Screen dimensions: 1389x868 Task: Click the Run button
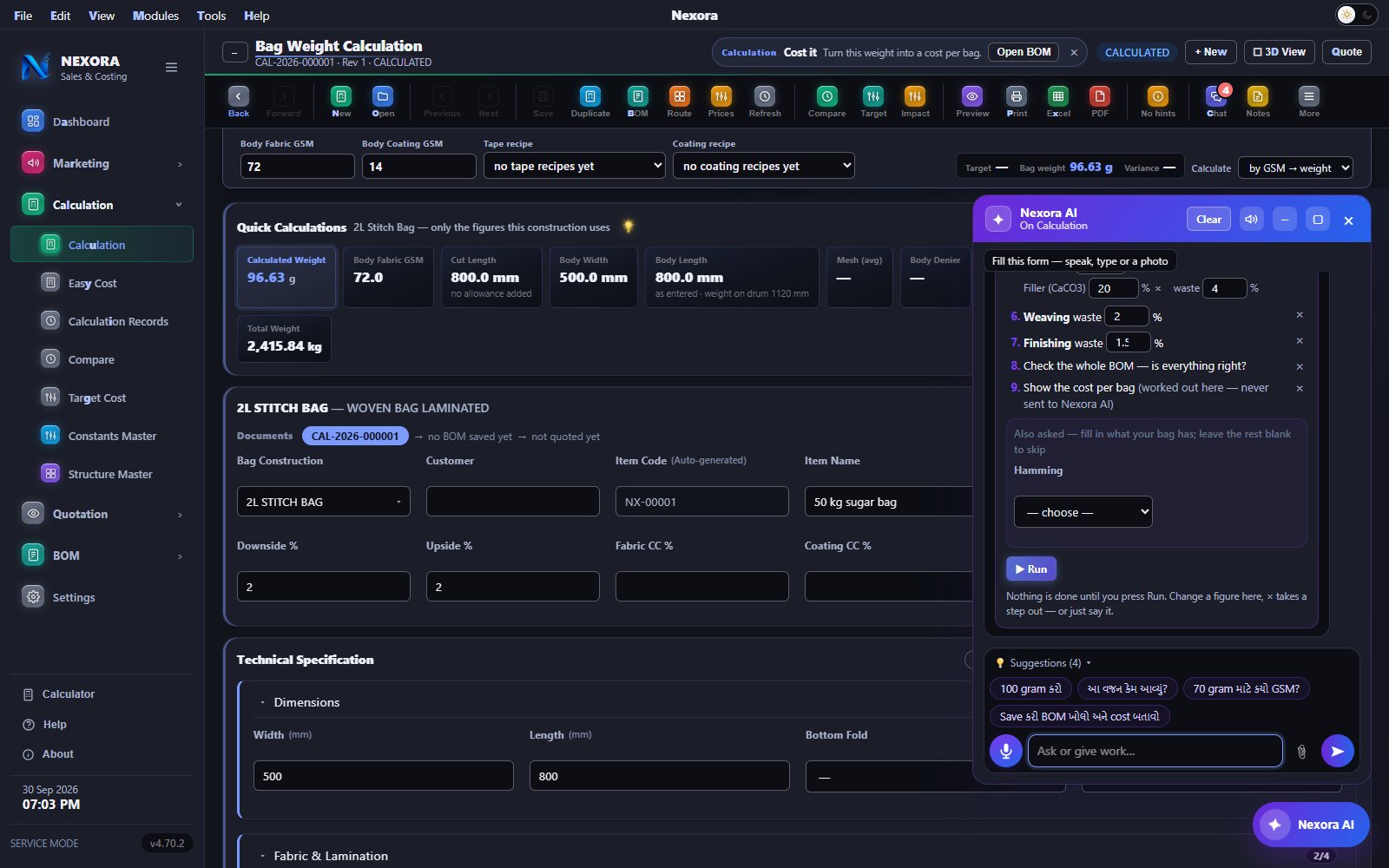pos(1031,569)
